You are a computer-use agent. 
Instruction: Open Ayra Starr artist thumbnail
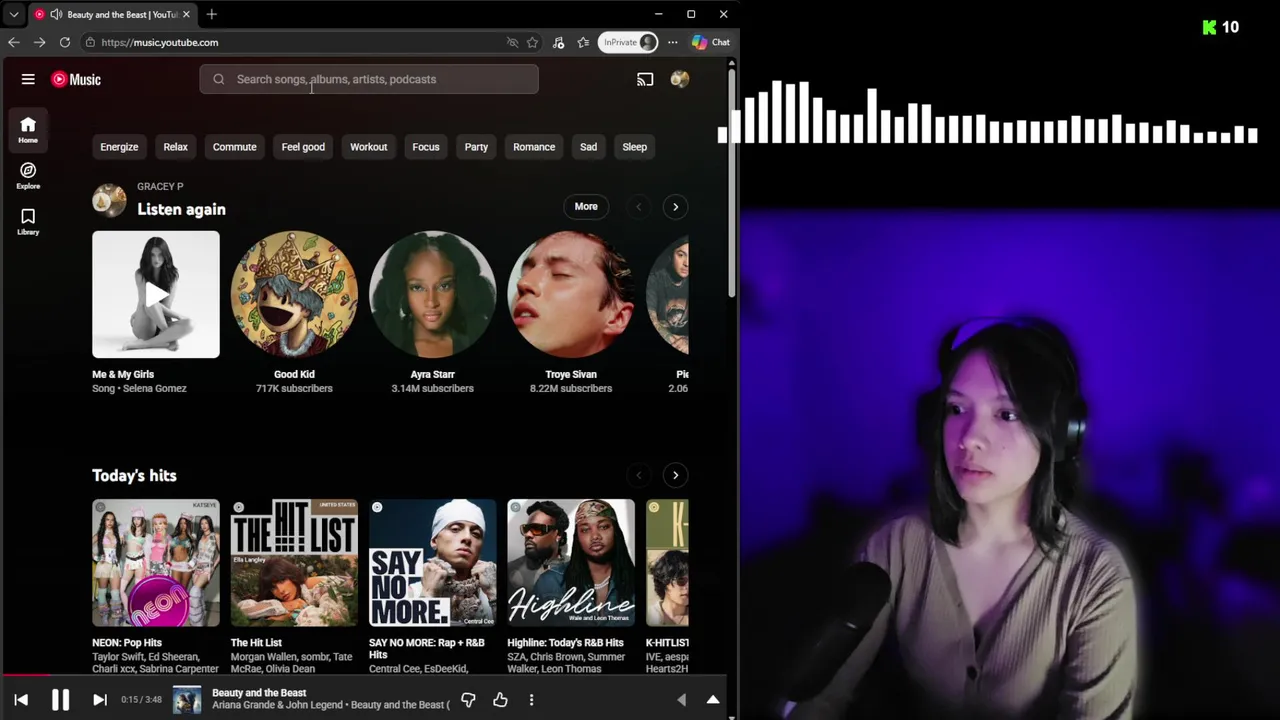(x=432, y=294)
